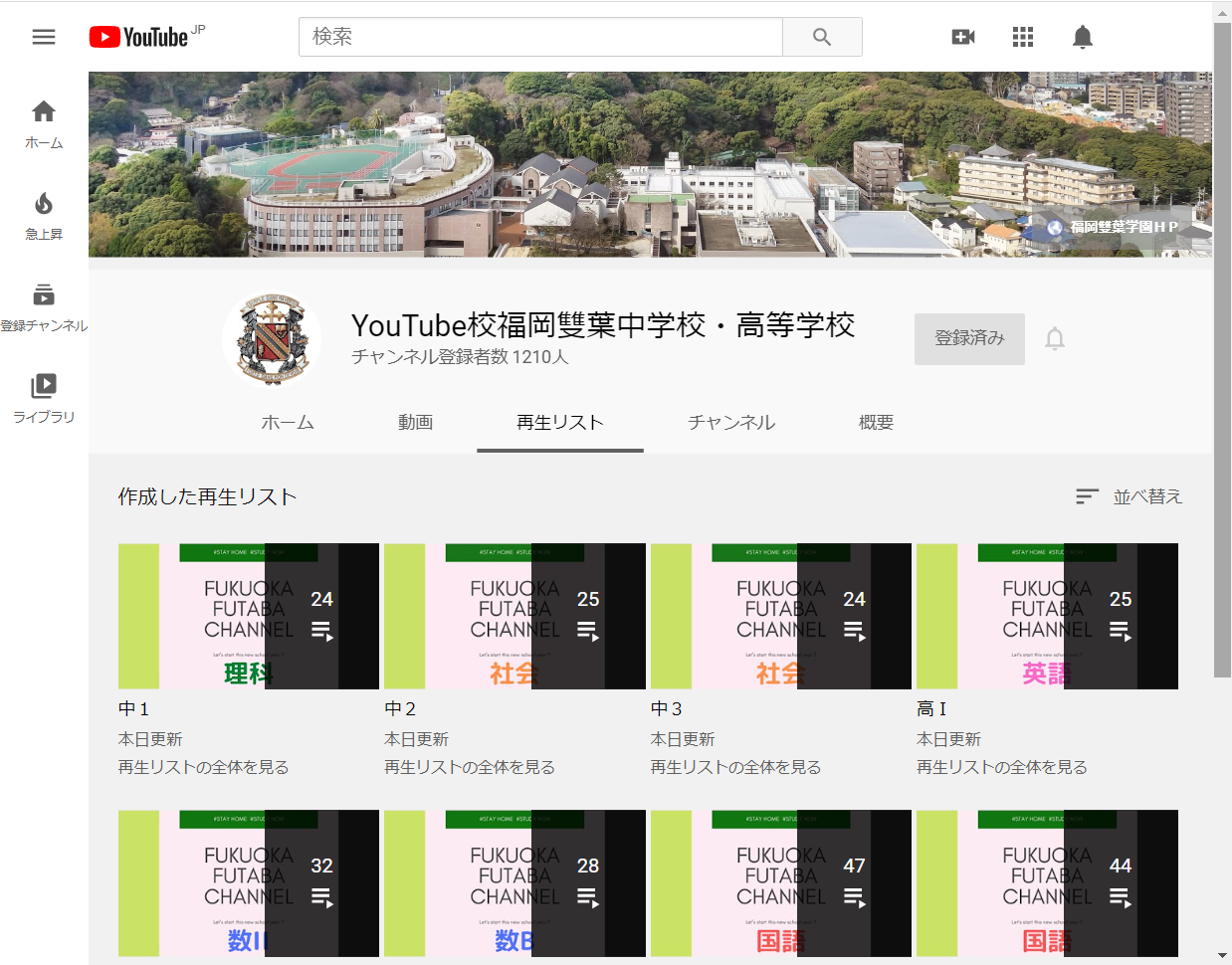Open the YouTube apps grid
Viewport: 1232px width, 965px height.
[1023, 37]
